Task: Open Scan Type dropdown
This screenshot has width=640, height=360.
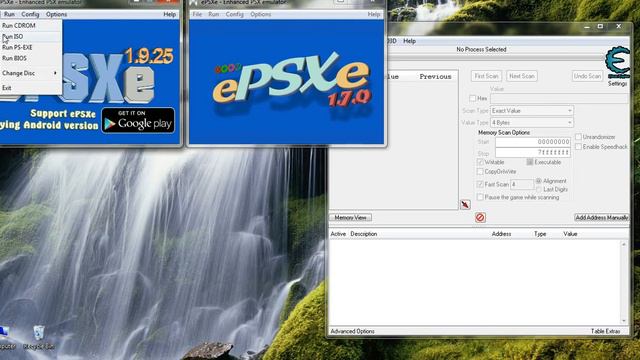Action: point(532,111)
